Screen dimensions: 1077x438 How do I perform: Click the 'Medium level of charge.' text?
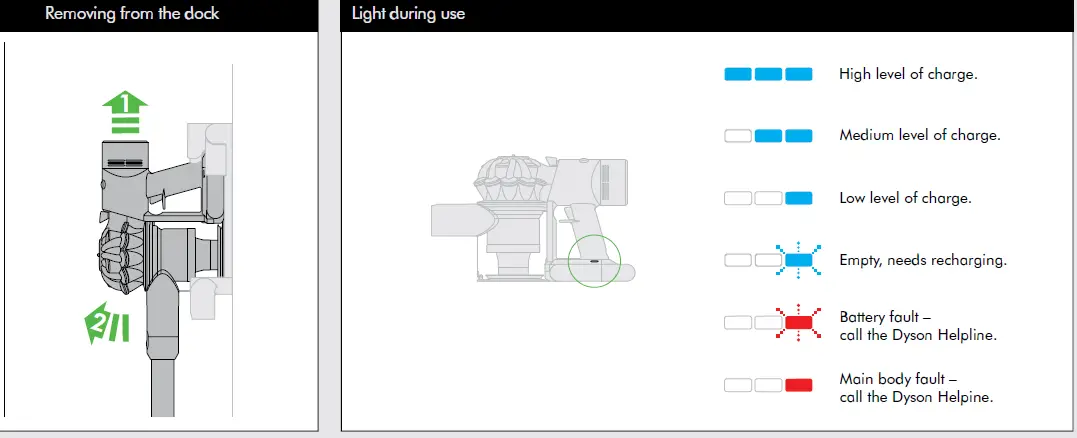click(x=919, y=135)
